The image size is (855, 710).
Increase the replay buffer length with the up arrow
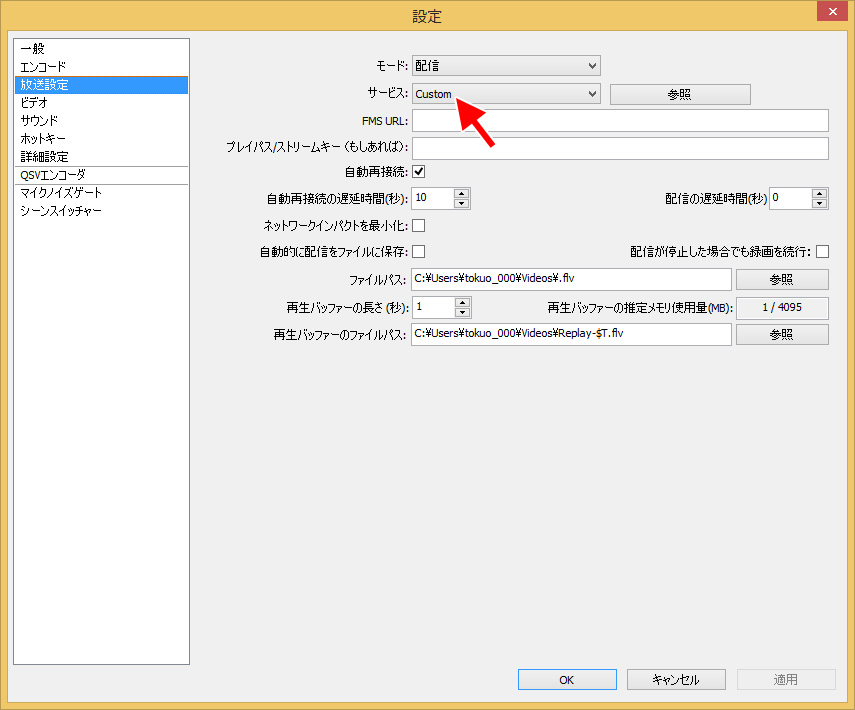(x=462, y=303)
